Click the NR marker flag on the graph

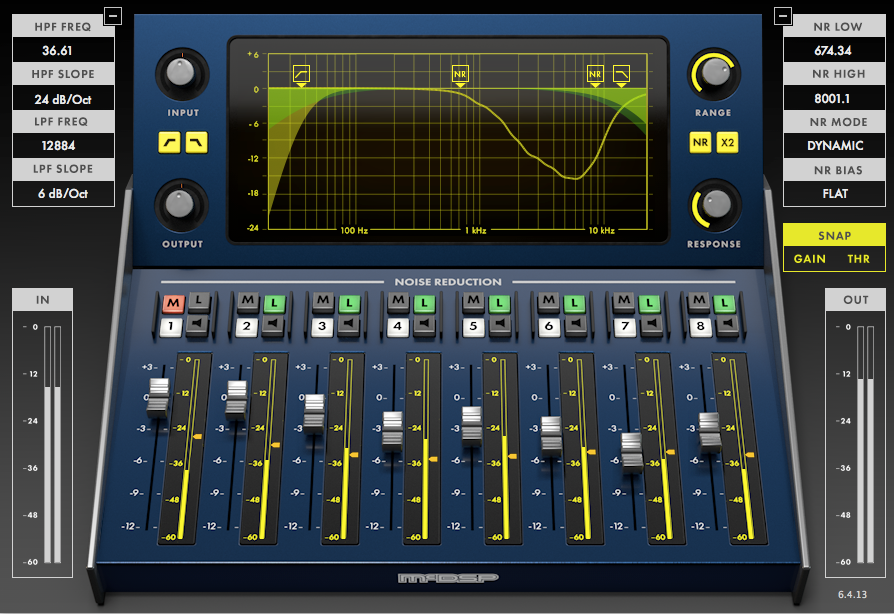tap(460, 73)
